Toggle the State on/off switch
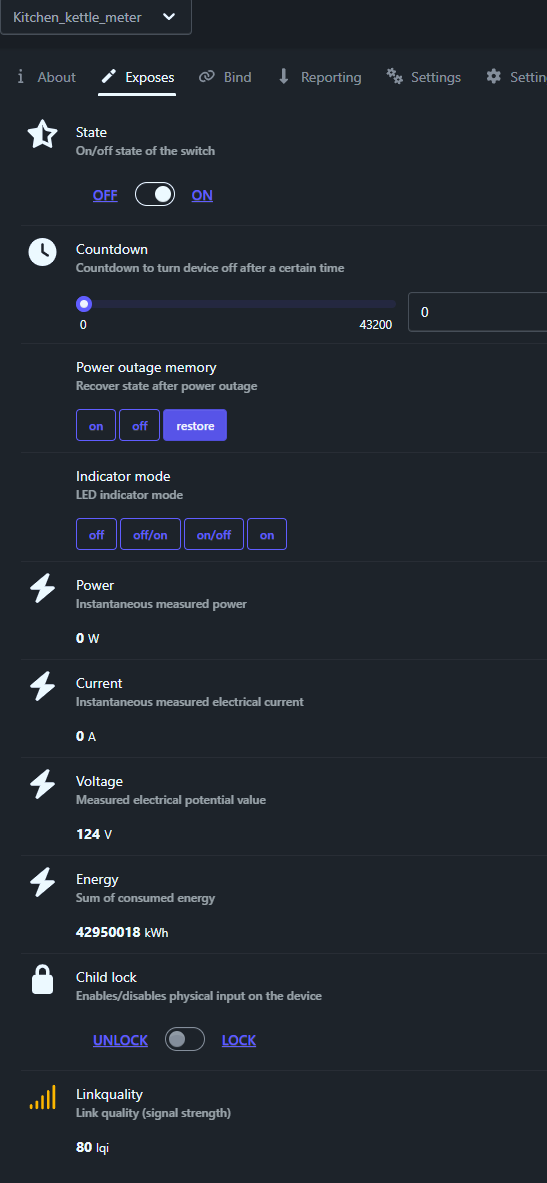This screenshot has width=547, height=1183. pos(155,195)
